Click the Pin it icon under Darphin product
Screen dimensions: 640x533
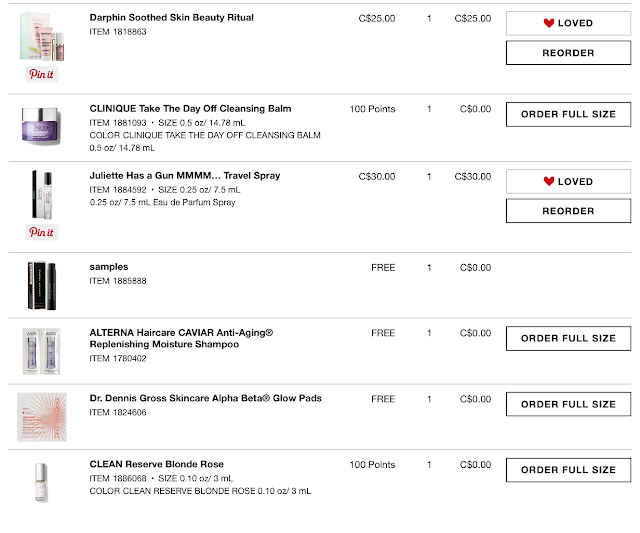tap(42, 74)
